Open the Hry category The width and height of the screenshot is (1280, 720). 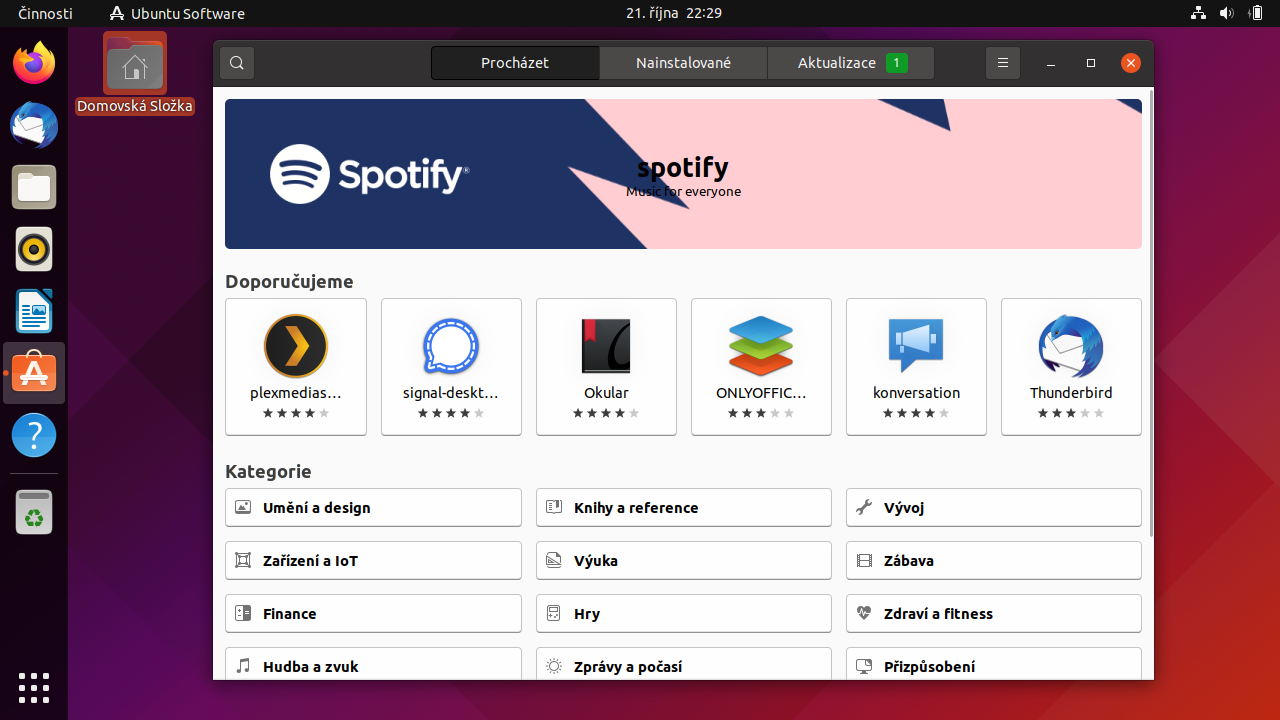coord(683,613)
